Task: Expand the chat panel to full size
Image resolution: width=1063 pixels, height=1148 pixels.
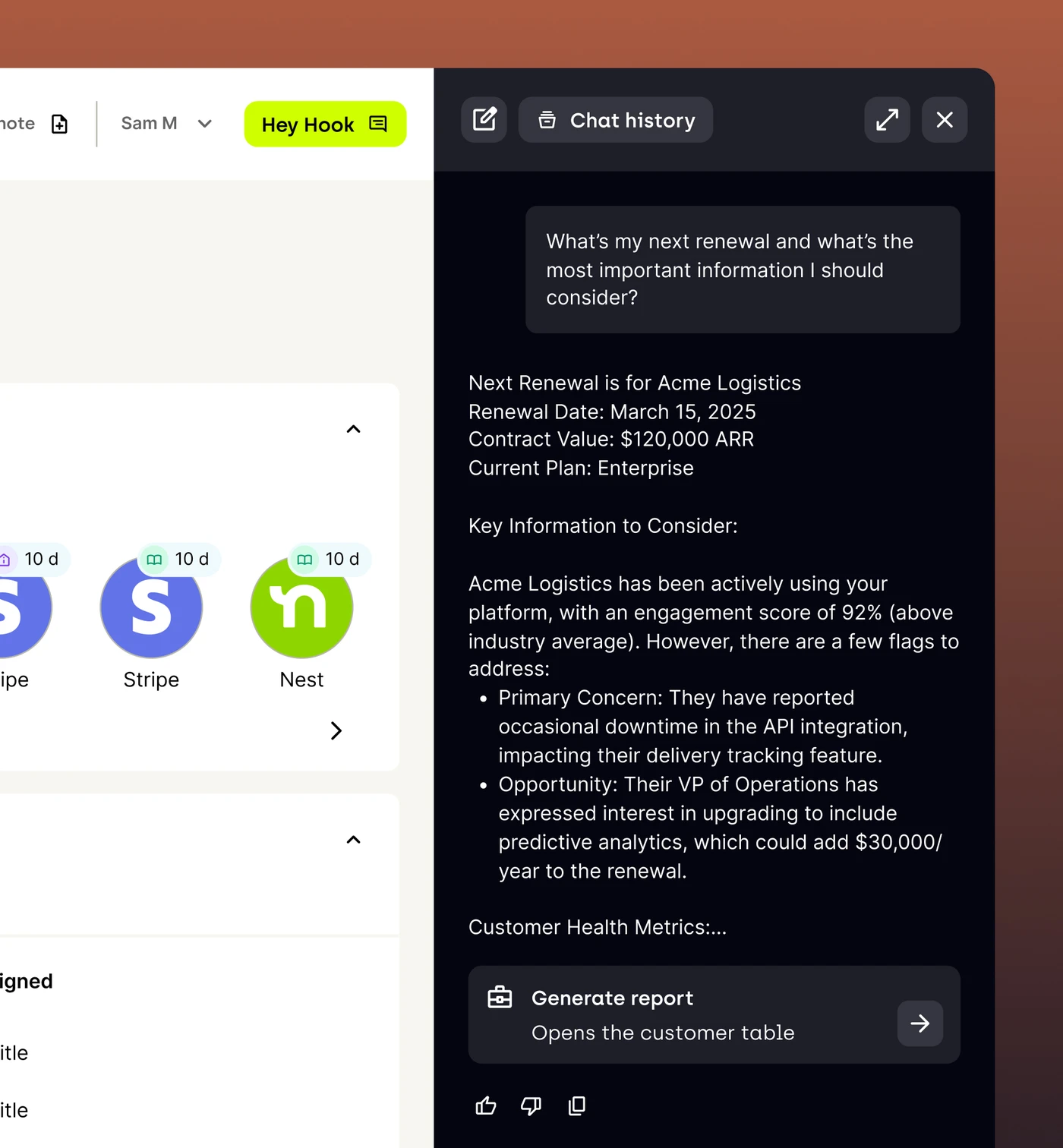Action: (887, 120)
